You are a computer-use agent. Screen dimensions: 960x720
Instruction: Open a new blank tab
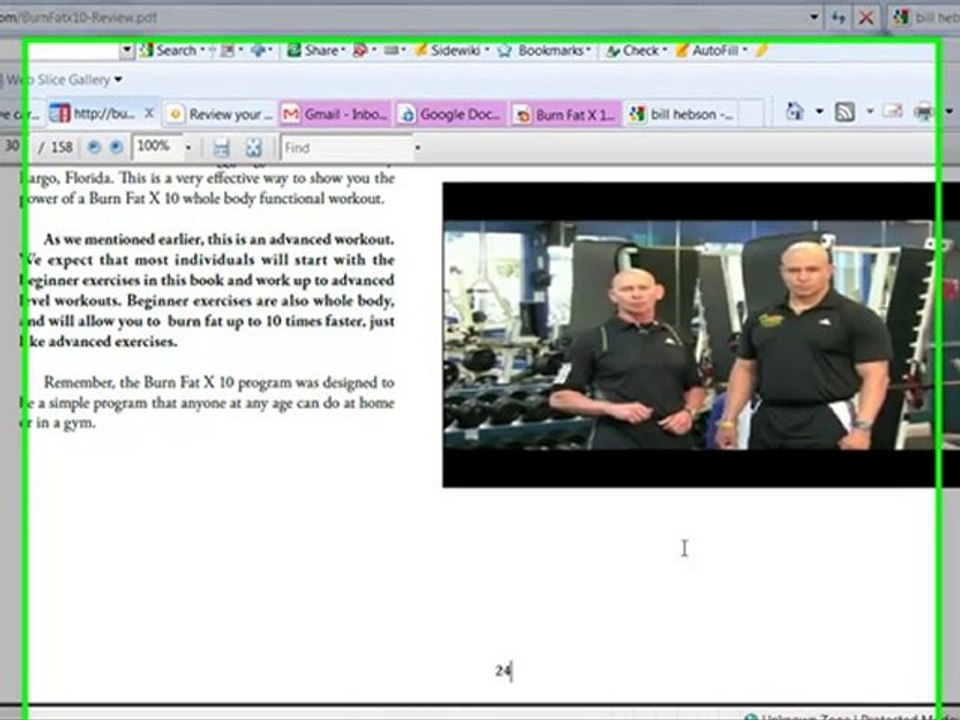click(x=752, y=114)
